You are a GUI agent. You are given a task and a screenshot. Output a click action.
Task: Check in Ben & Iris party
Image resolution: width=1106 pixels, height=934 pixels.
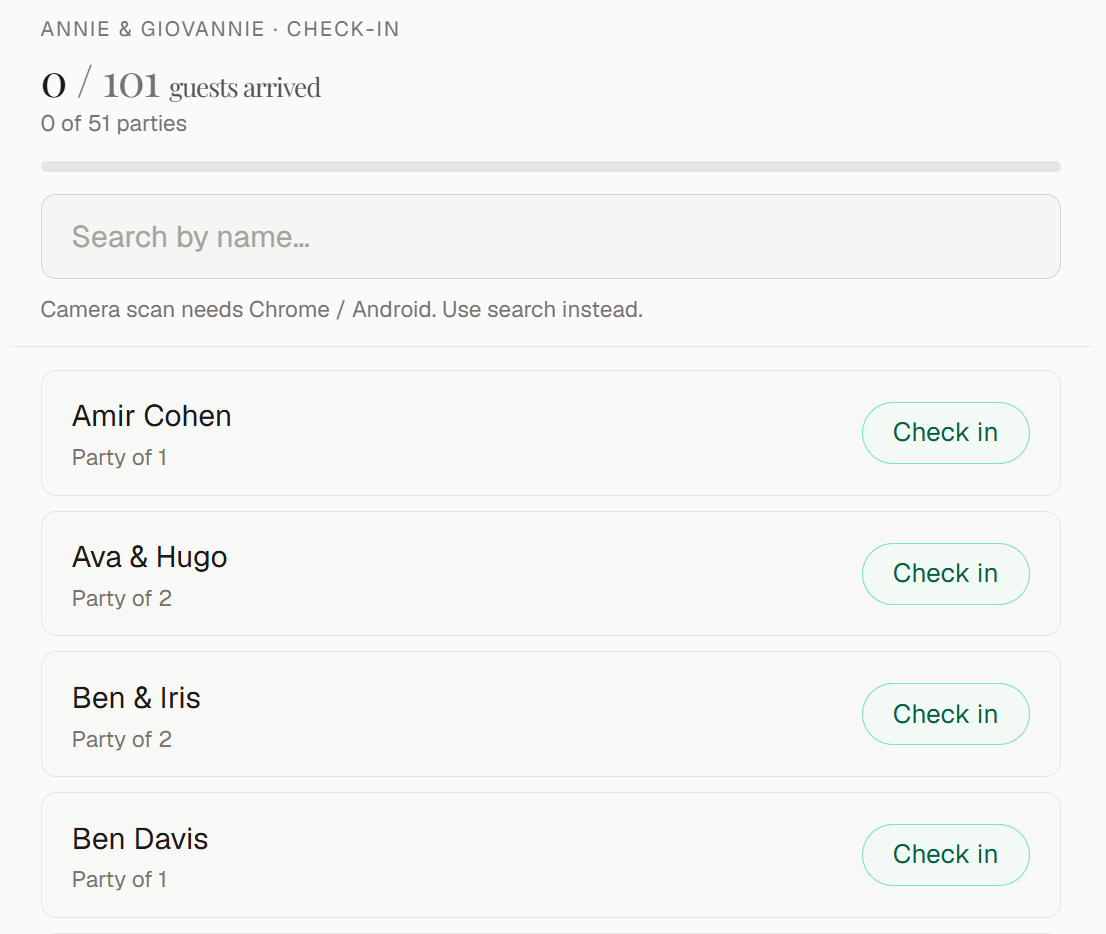(945, 714)
